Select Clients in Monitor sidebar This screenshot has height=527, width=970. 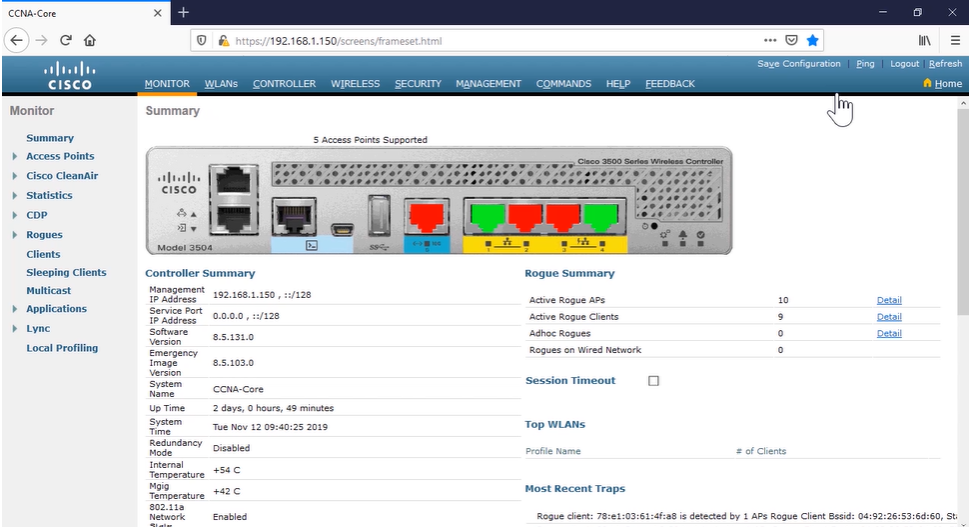(x=43, y=254)
